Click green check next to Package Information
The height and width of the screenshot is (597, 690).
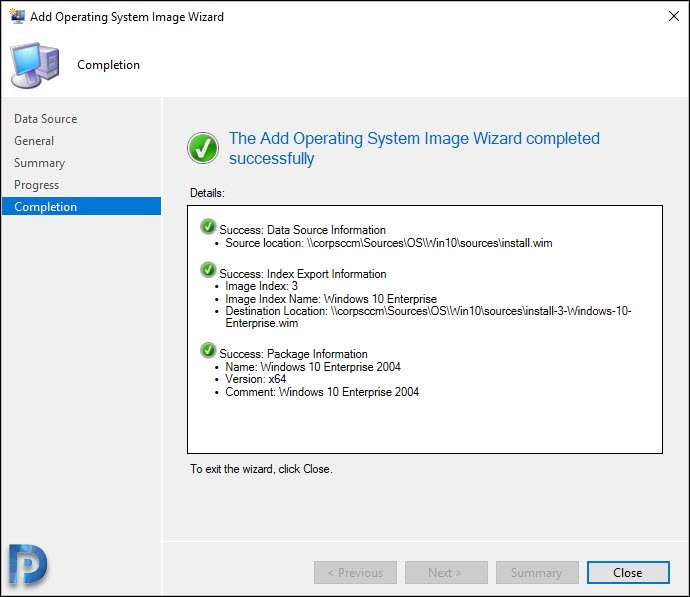tap(208, 350)
